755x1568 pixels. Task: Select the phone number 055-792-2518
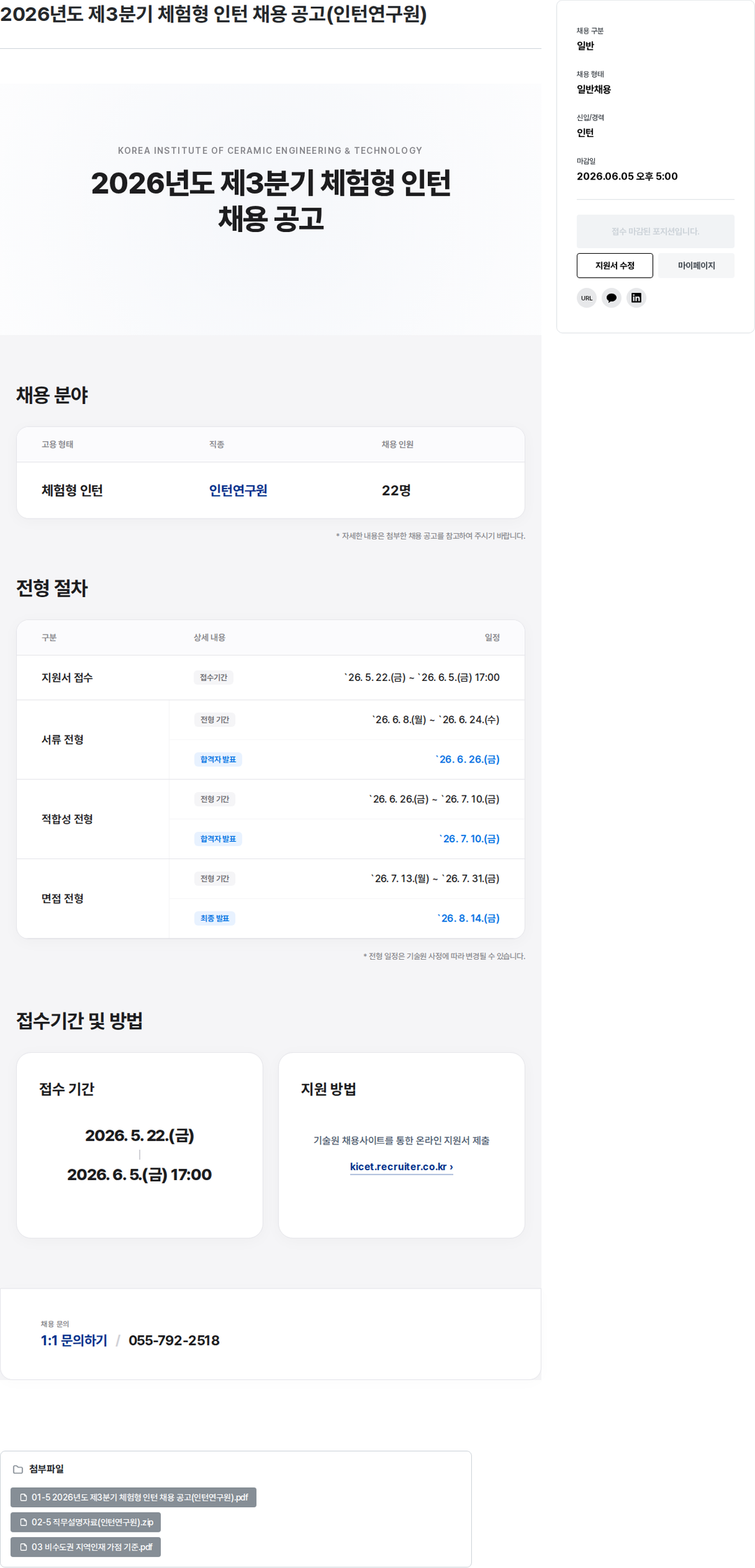(174, 1341)
